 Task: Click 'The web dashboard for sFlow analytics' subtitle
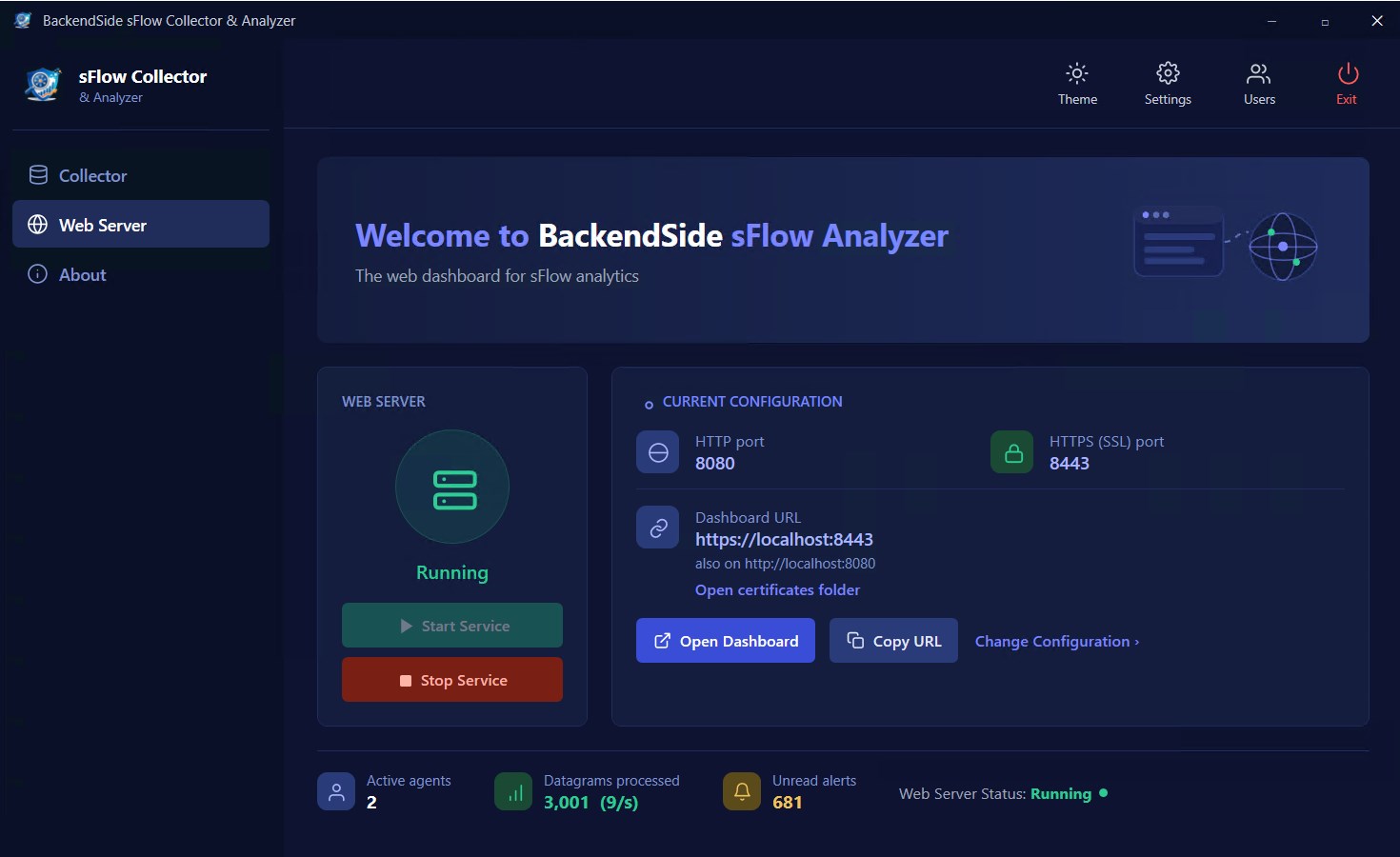point(497,276)
